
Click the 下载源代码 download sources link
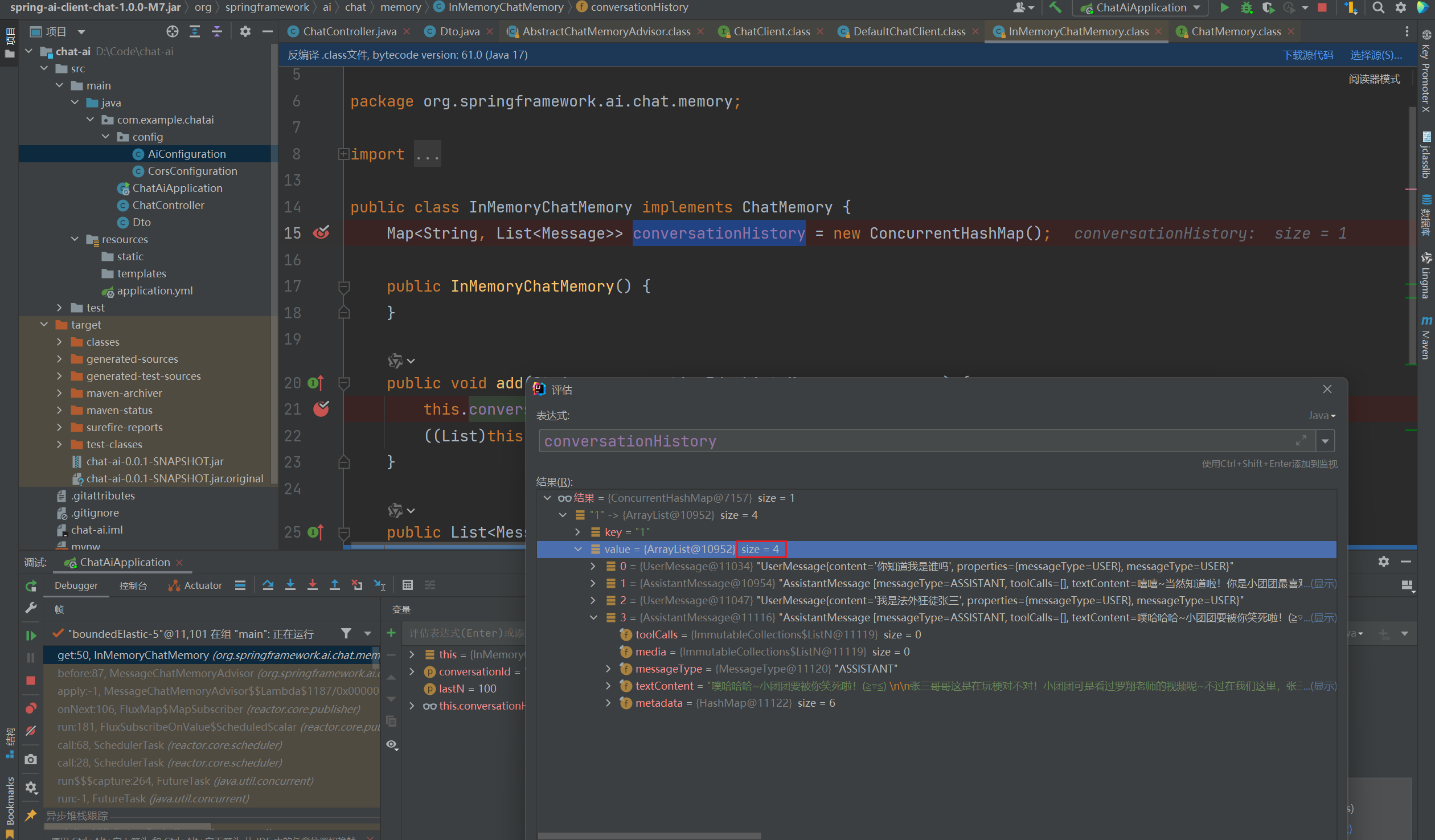(x=1307, y=55)
